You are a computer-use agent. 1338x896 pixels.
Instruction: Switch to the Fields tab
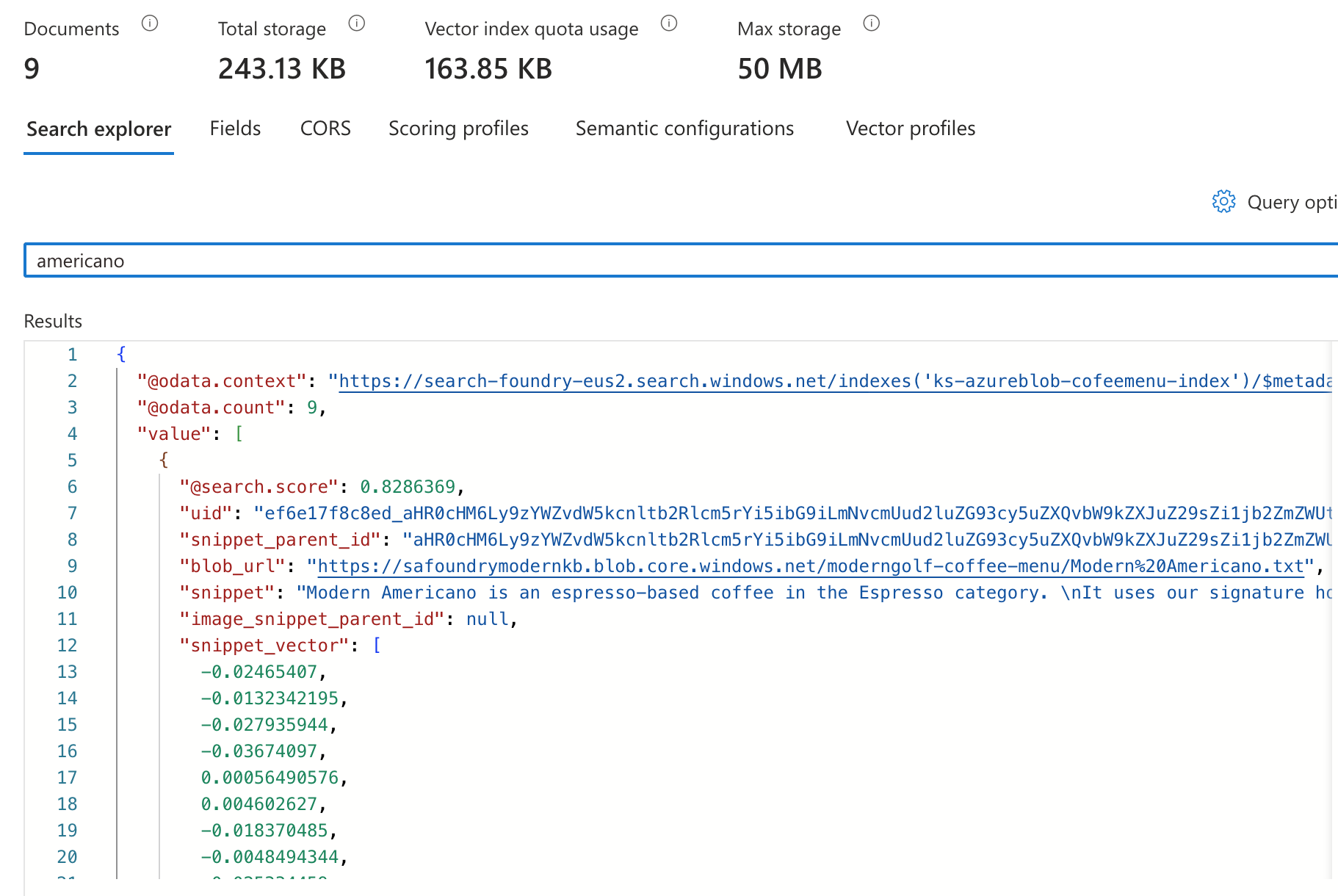tap(235, 129)
